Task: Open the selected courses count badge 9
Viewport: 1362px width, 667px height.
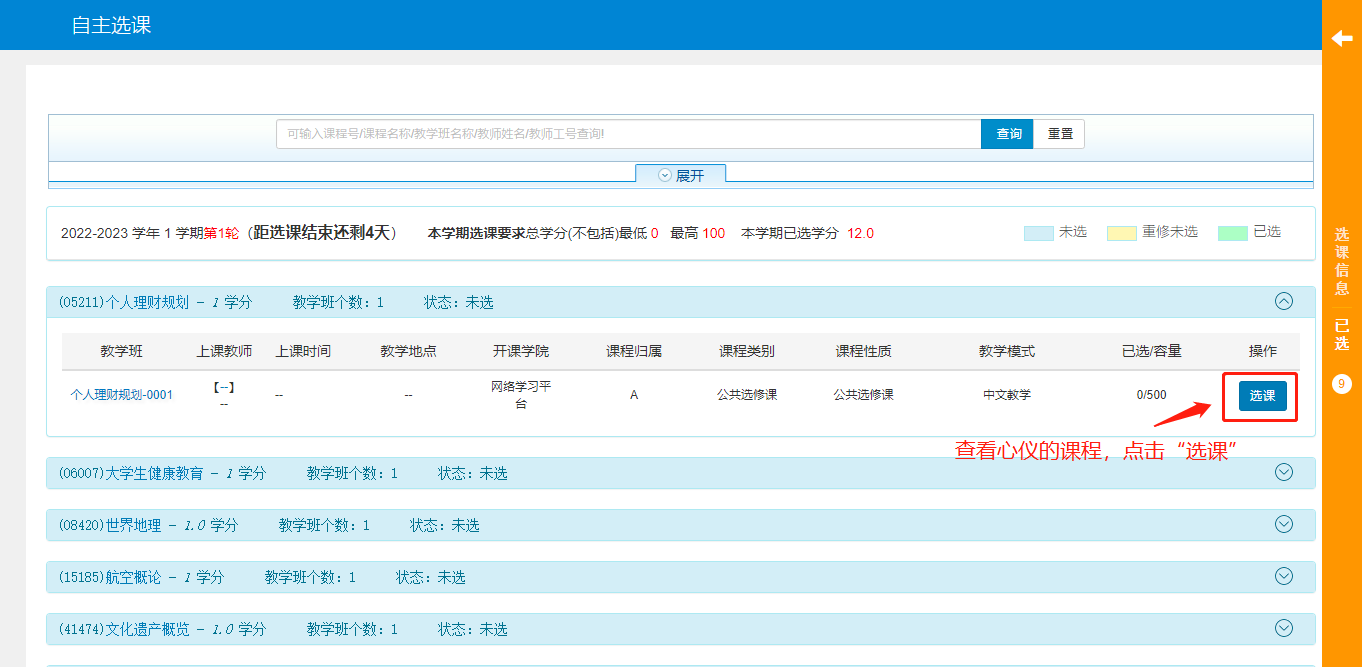Action: (x=1341, y=384)
